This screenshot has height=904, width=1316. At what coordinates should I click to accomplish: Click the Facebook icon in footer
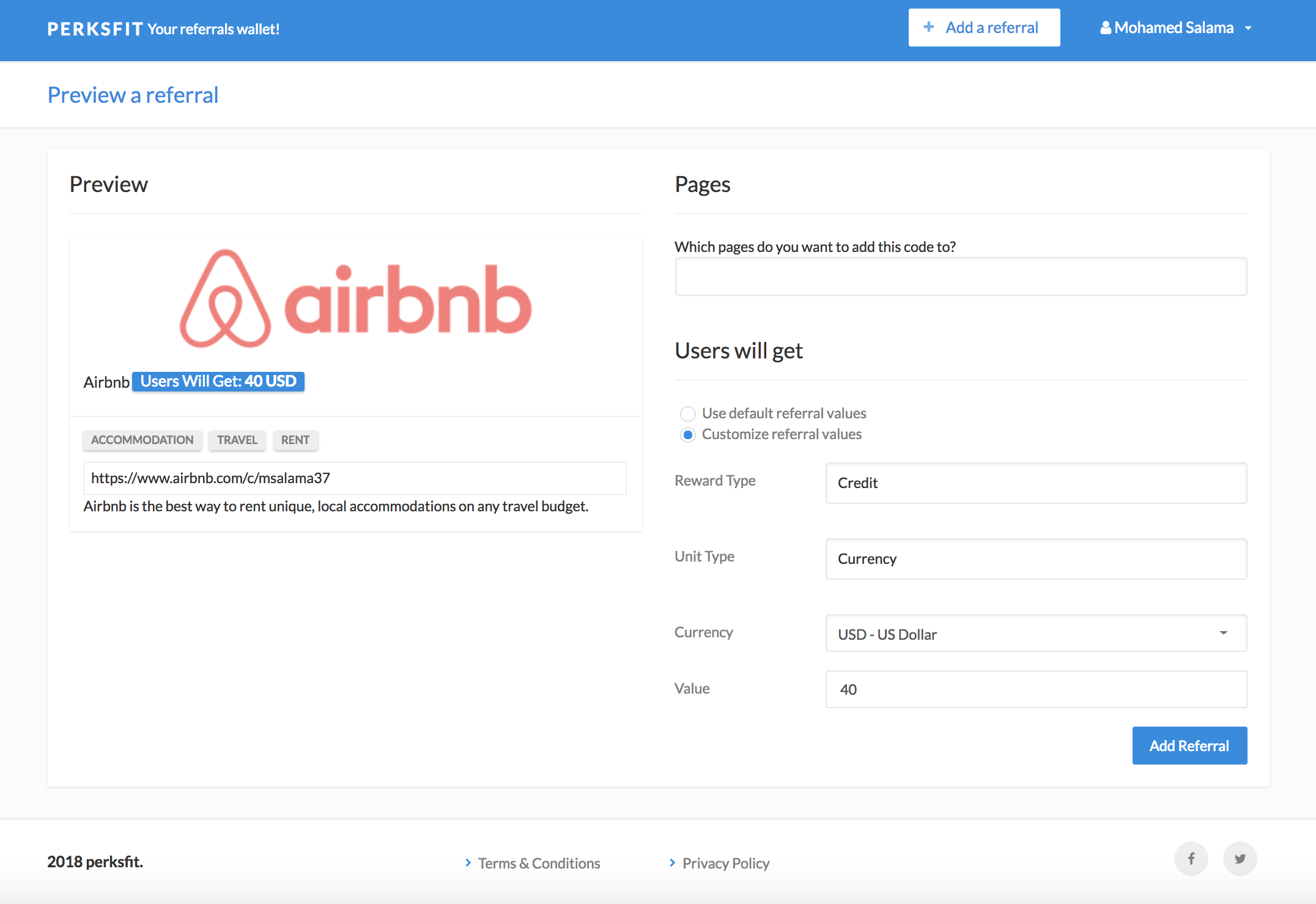(1191, 859)
